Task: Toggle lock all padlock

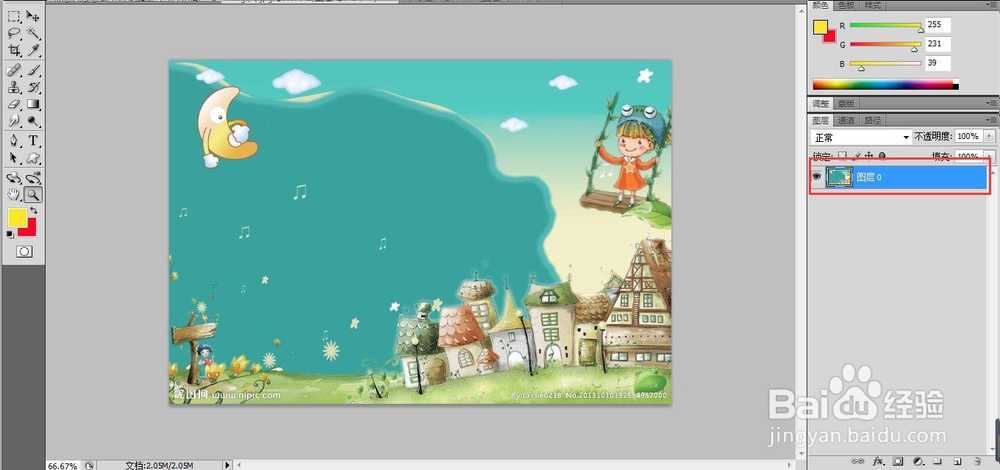Action: 882,155
